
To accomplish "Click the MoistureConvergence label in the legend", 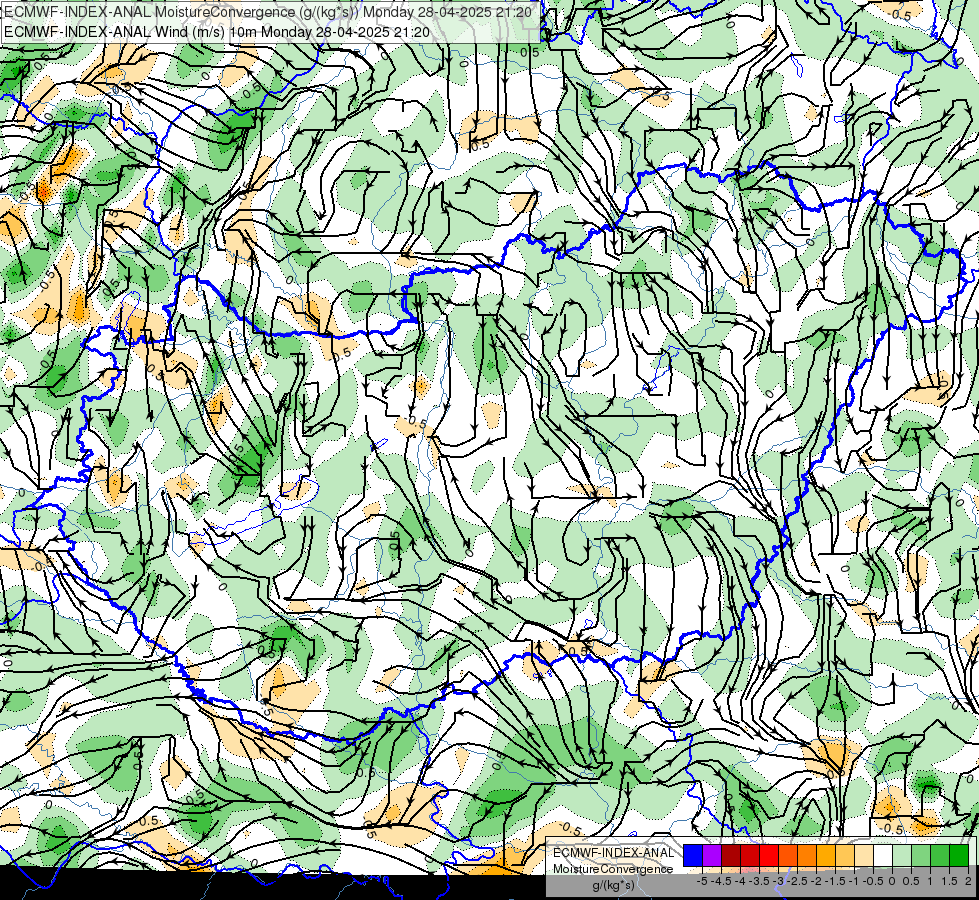I will point(613,869).
